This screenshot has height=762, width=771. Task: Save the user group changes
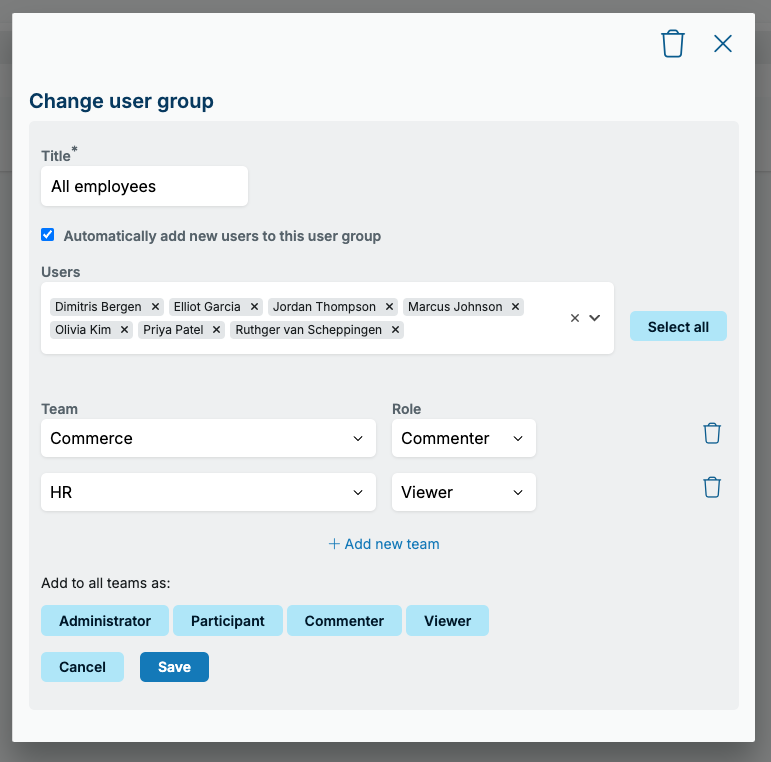(x=174, y=667)
